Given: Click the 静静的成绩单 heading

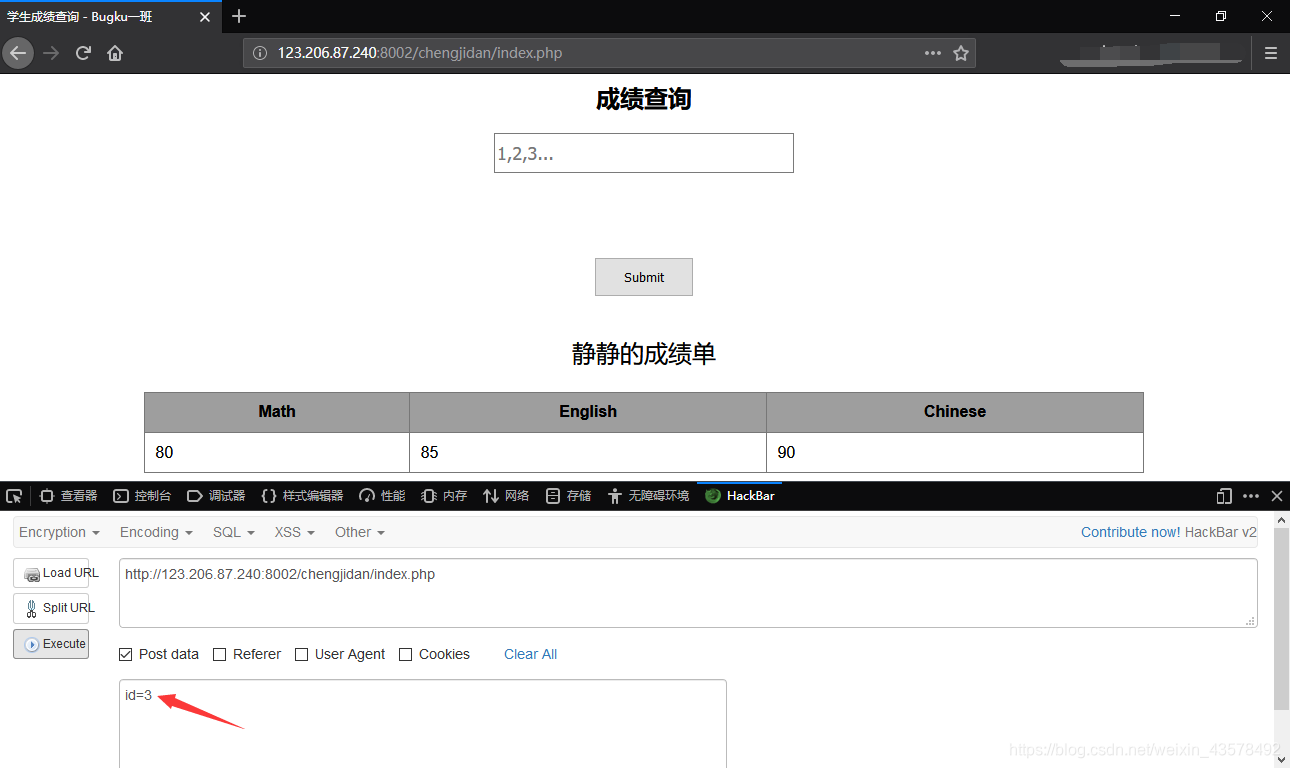Looking at the screenshot, I should (x=644, y=354).
